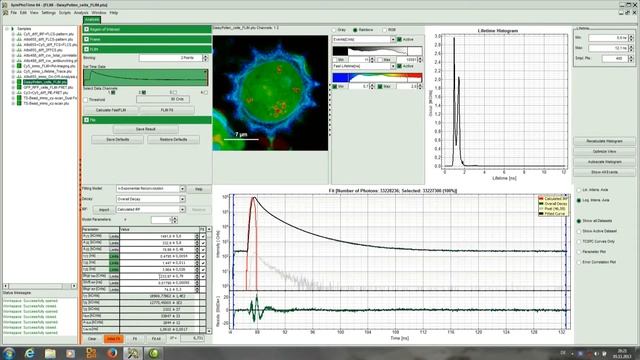The height and width of the screenshot is (360, 640).
Task: Select the Gray color scheme
Action: (x=334, y=30)
